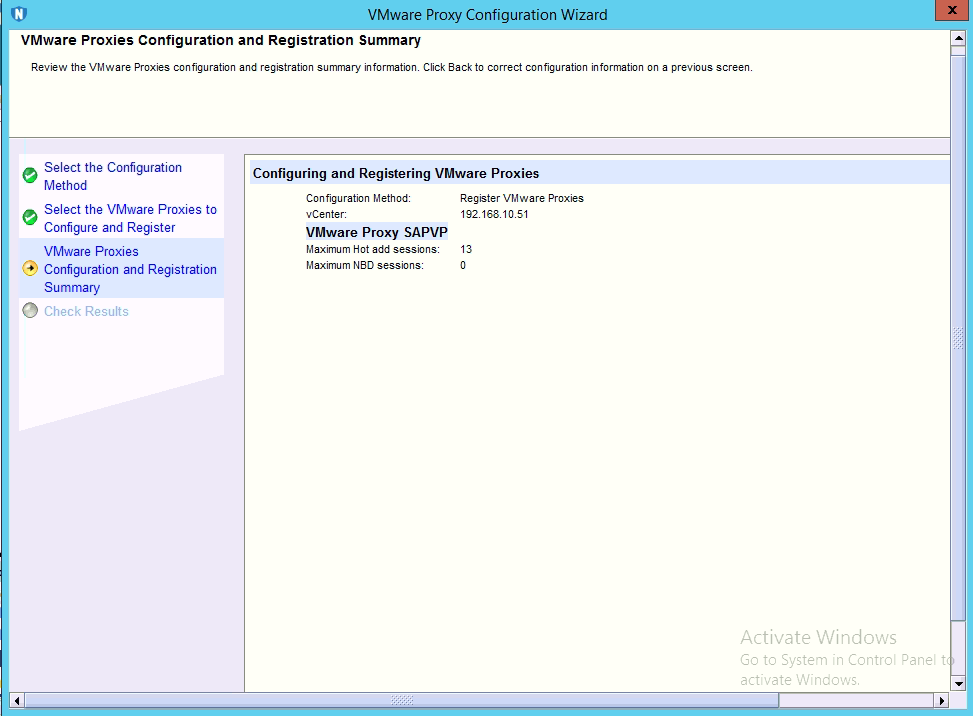Open Select the VMware Proxies to Configure step
The height and width of the screenshot is (716, 973).
click(x=129, y=218)
